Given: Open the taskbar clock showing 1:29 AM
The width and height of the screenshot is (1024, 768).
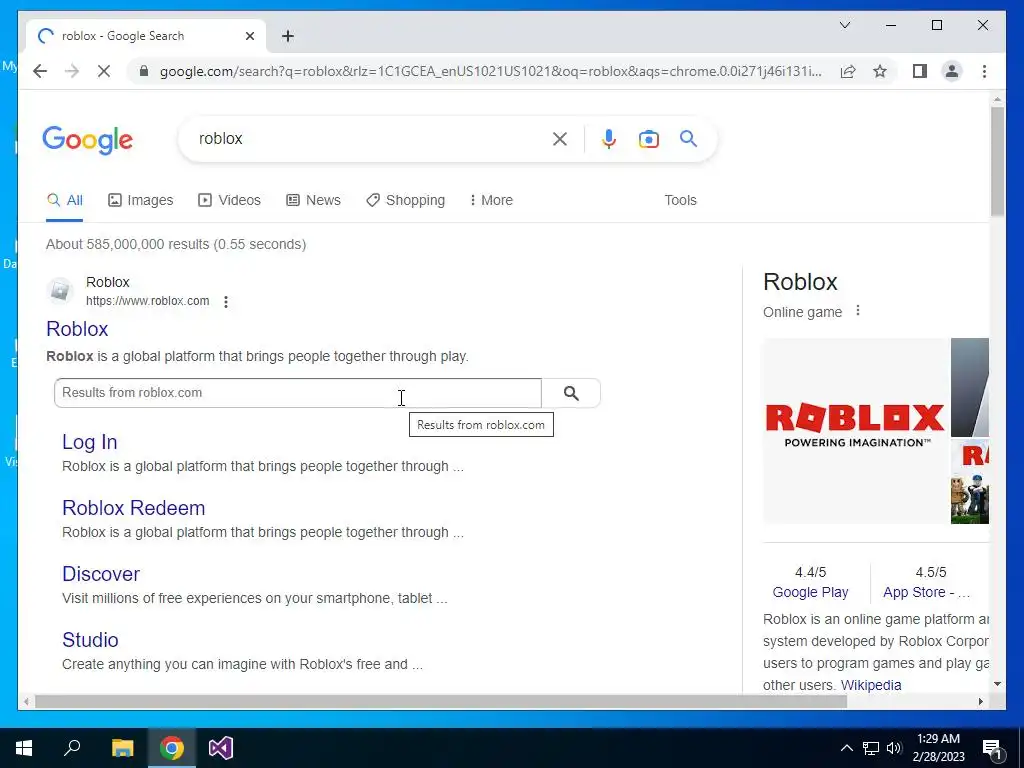Looking at the screenshot, I should 938,748.
